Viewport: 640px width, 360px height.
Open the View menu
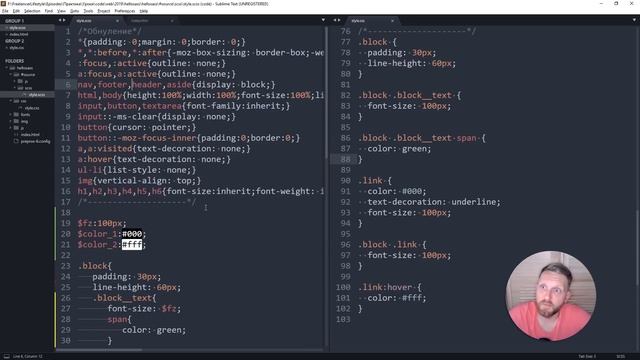[61, 11]
